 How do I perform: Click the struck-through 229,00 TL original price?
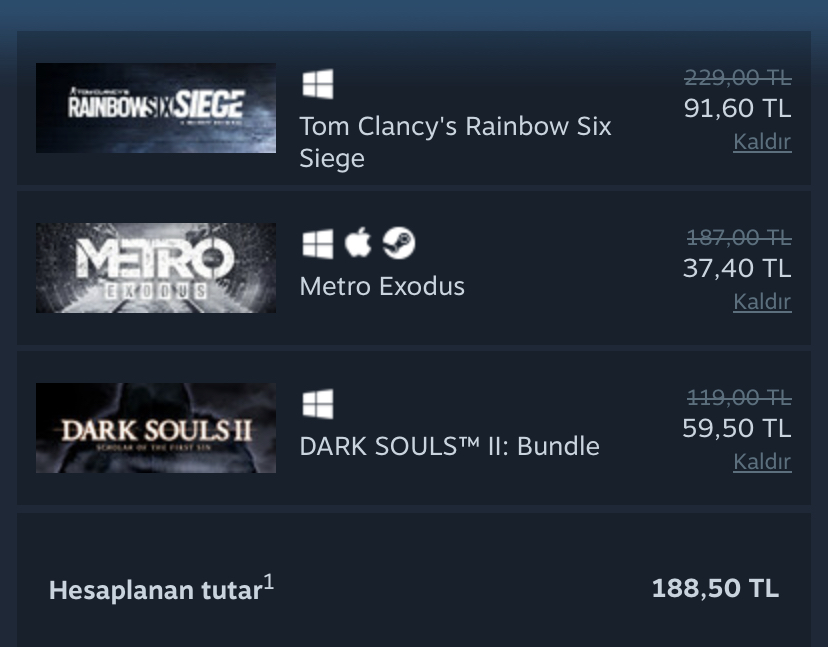click(x=737, y=77)
